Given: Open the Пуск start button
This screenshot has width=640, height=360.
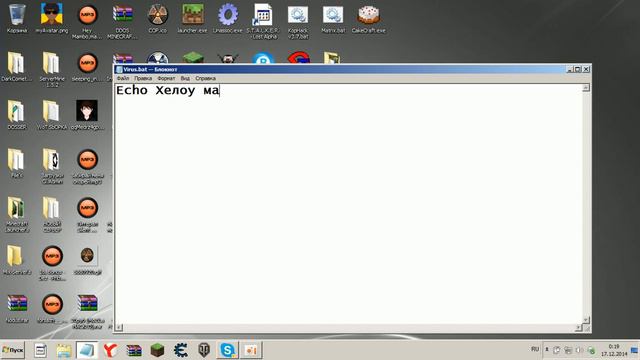Looking at the screenshot, I should [x=13, y=350].
